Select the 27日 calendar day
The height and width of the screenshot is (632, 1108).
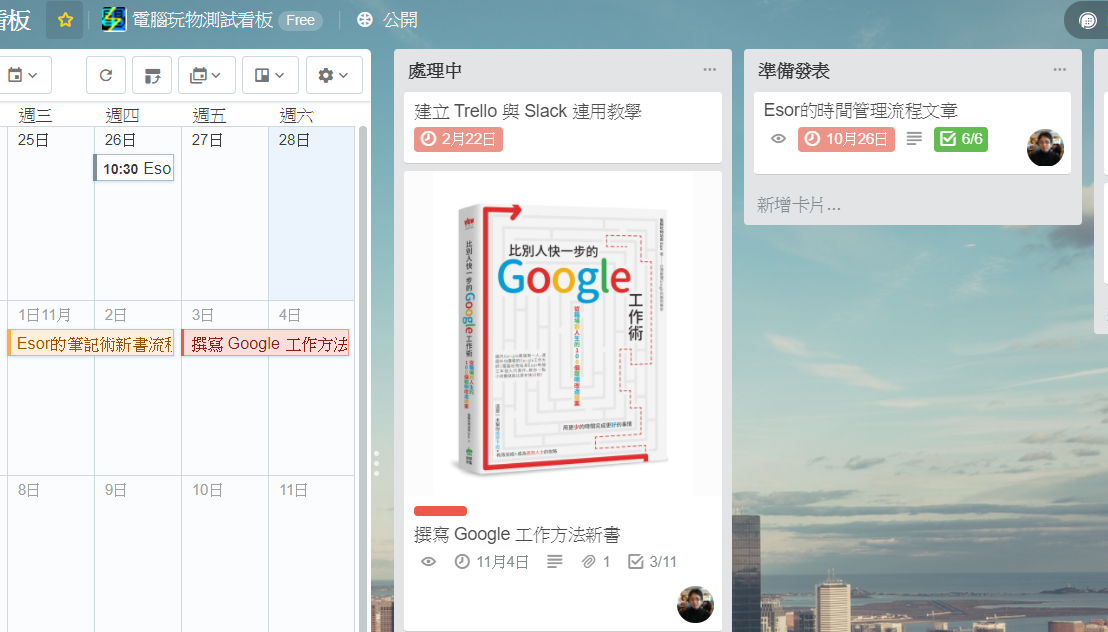(225, 213)
